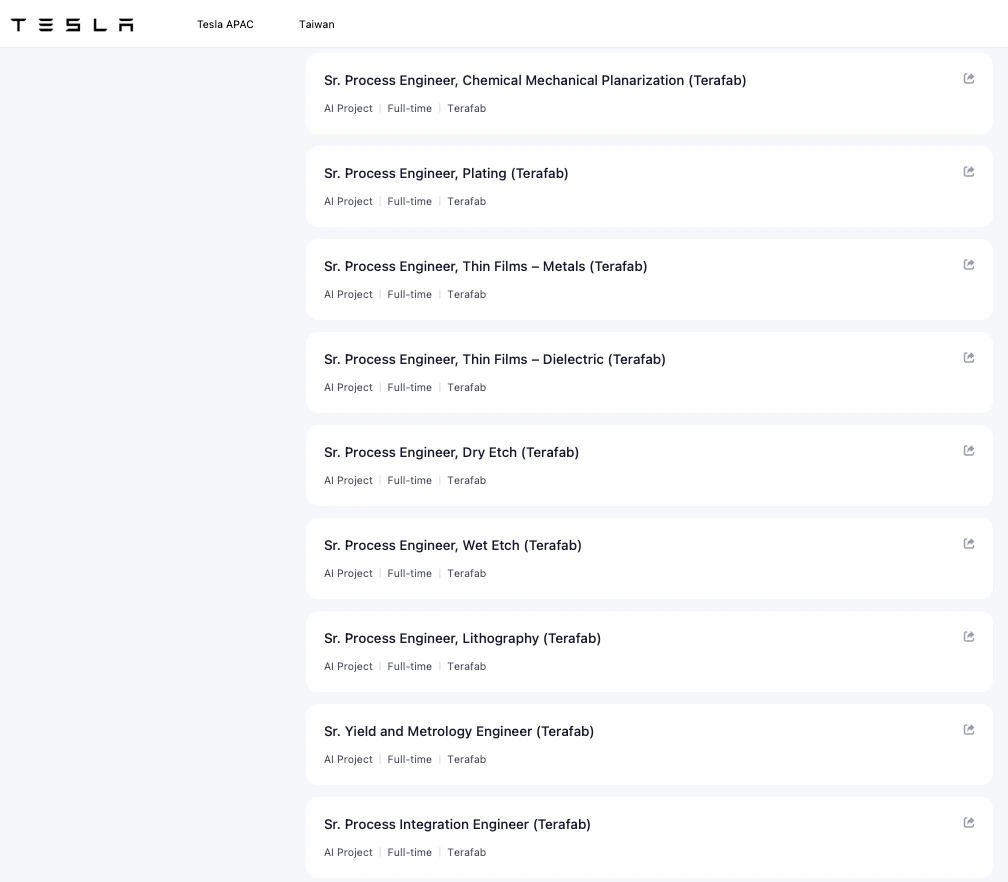Share the Wet Etch engineer job
Image resolution: width=1008 pixels, height=882 pixels.
click(968, 544)
